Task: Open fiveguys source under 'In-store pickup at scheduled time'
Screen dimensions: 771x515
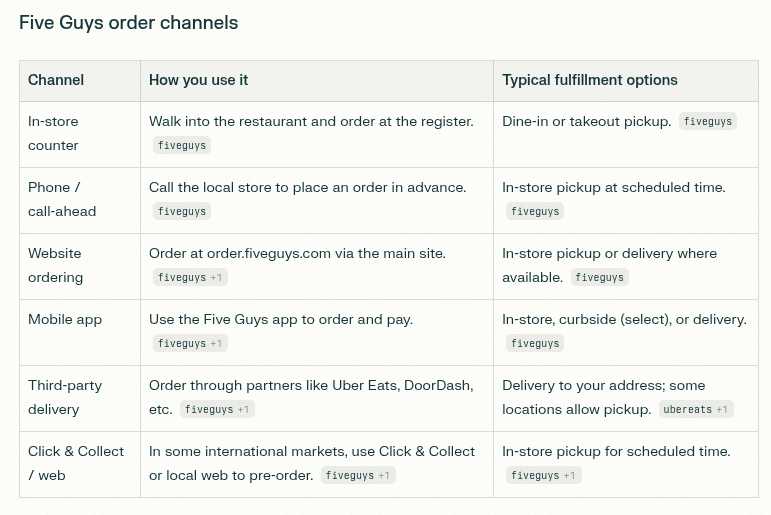Action: point(534,211)
